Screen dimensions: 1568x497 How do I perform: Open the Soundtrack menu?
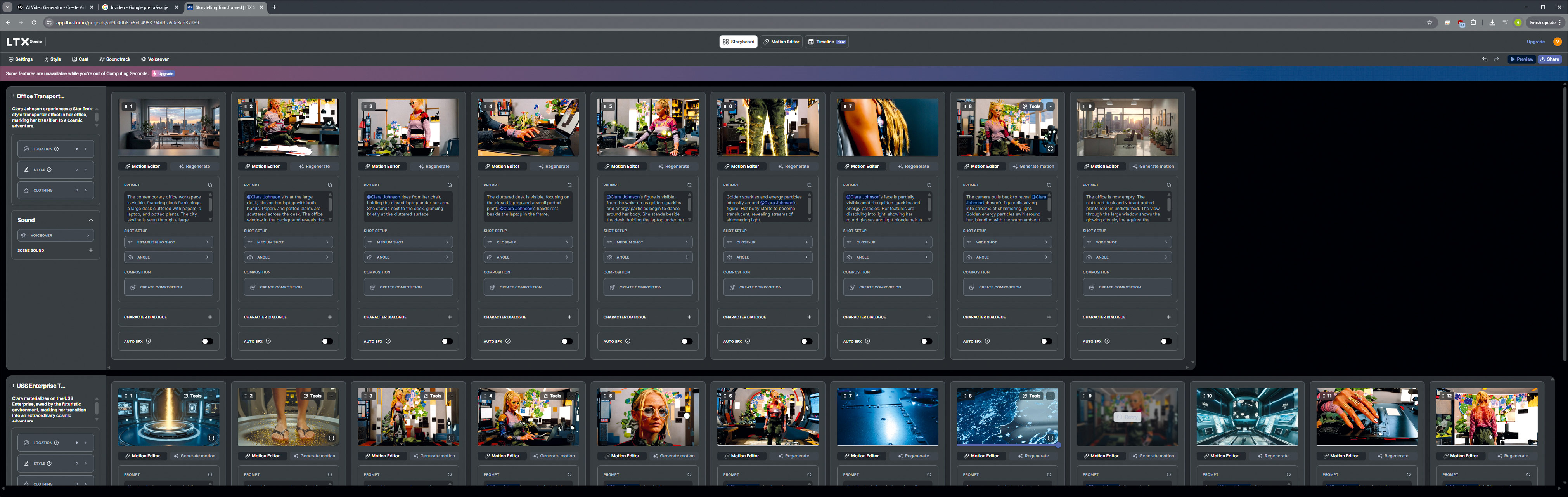click(x=114, y=60)
